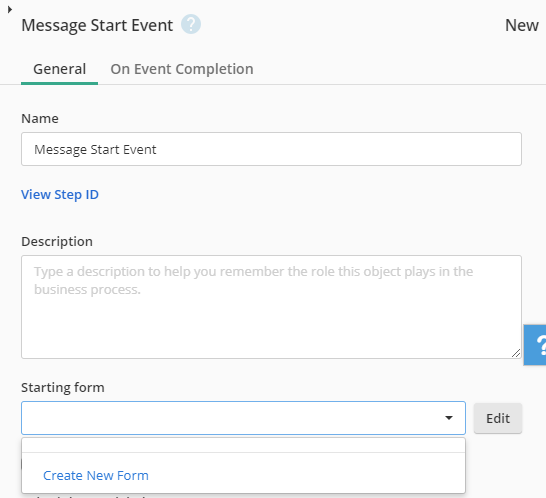Image resolution: width=546 pixels, height=498 pixels.
Task: Click into the Name input field
Action: (271, 149)
